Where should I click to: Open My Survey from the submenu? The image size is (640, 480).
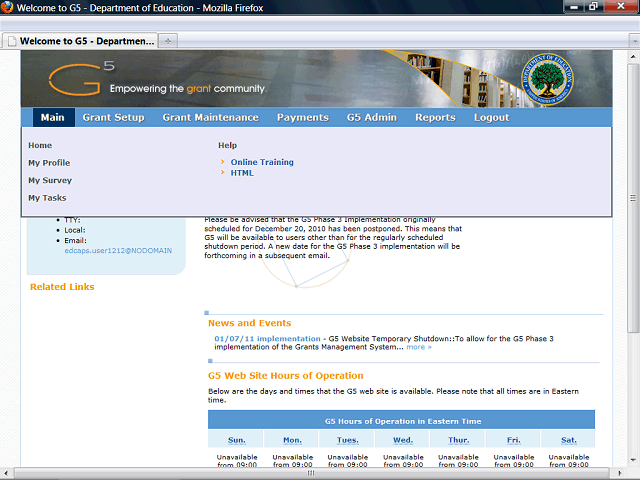click(x=50, y=180)
